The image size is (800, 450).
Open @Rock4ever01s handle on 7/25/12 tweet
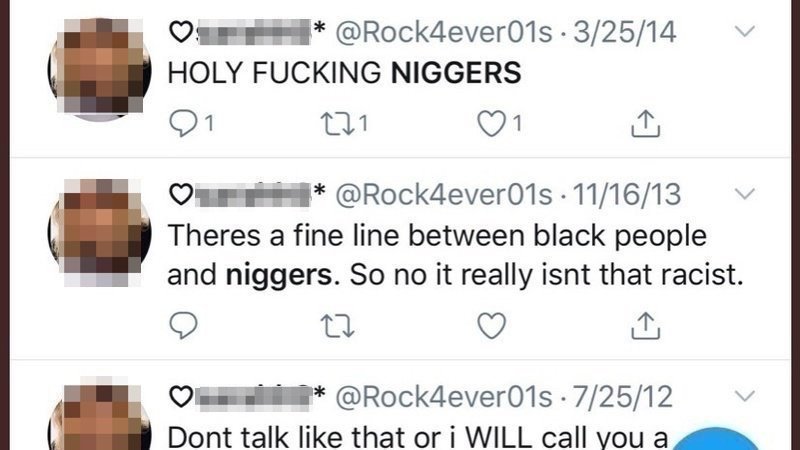[444, 397]
